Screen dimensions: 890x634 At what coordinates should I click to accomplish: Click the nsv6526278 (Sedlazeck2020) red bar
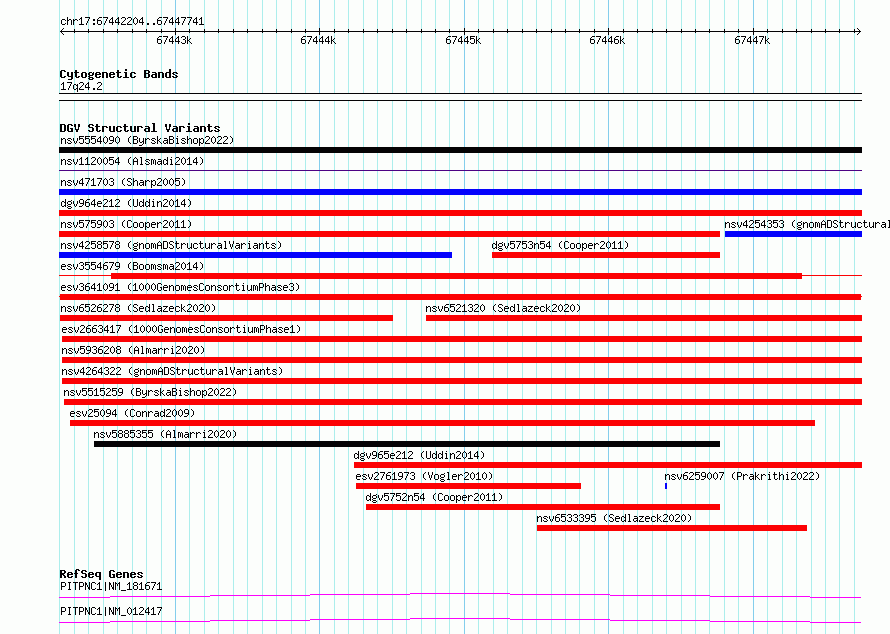pos(226,318)
